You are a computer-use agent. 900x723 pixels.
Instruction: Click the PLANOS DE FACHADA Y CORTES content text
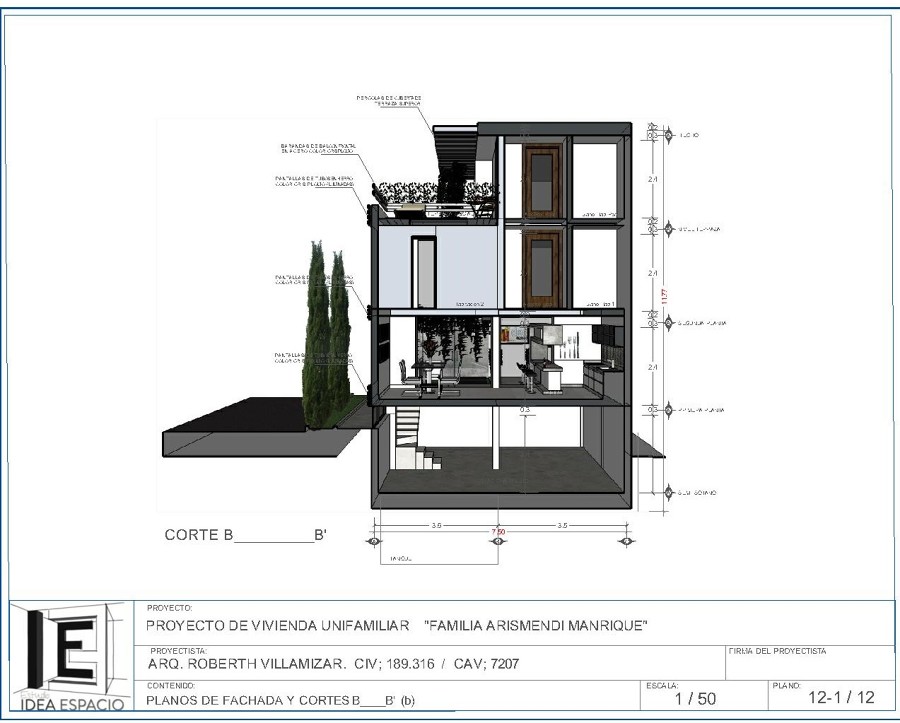[280, 700]
